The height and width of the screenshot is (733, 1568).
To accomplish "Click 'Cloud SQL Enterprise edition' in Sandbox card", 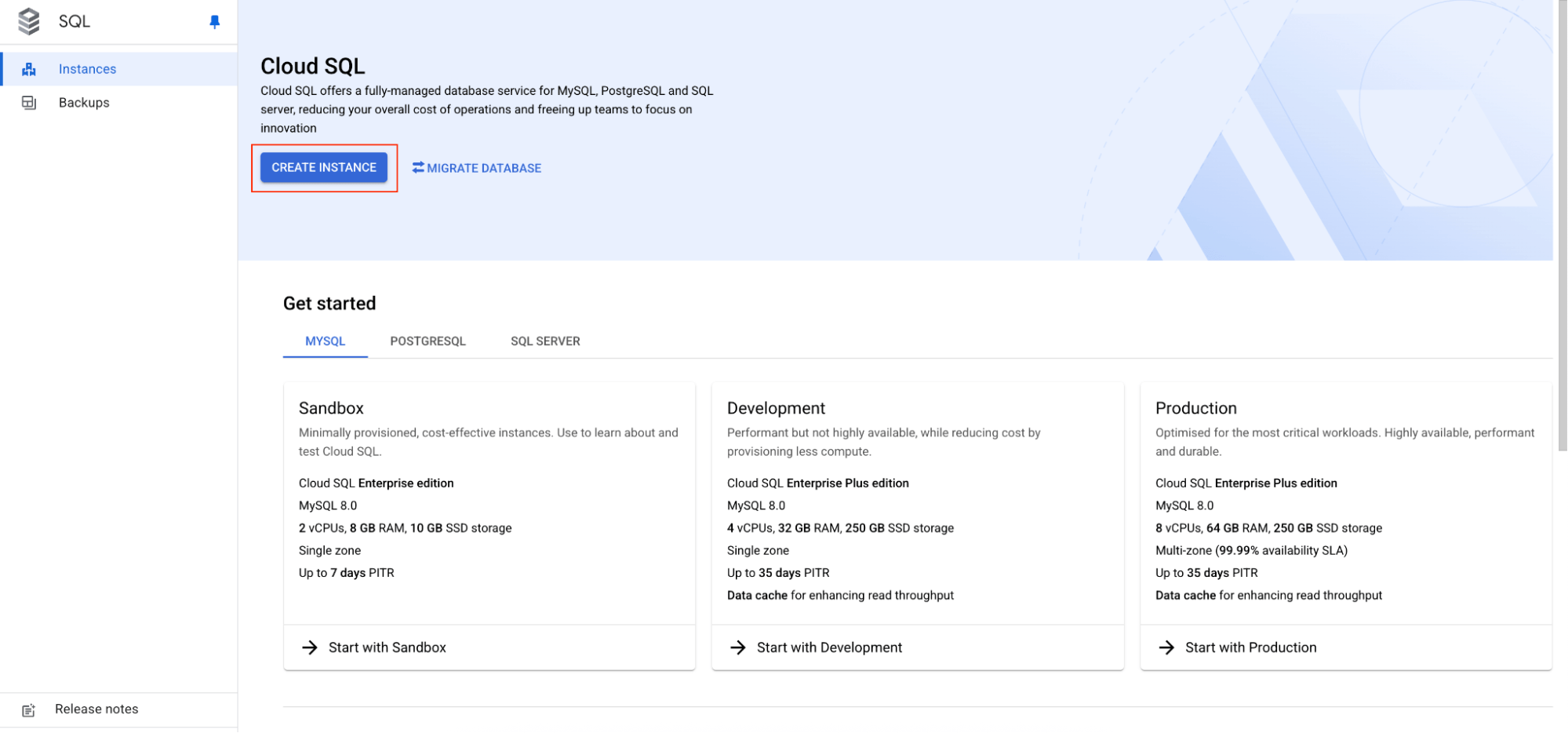I will point(376,483).
